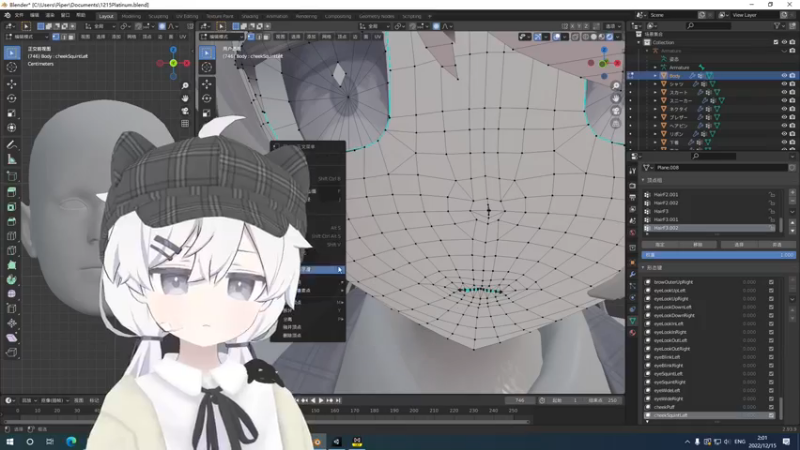Select the Shrink/Fatten tool
This screenshot has width=800, height=450.
coord(12,323)
